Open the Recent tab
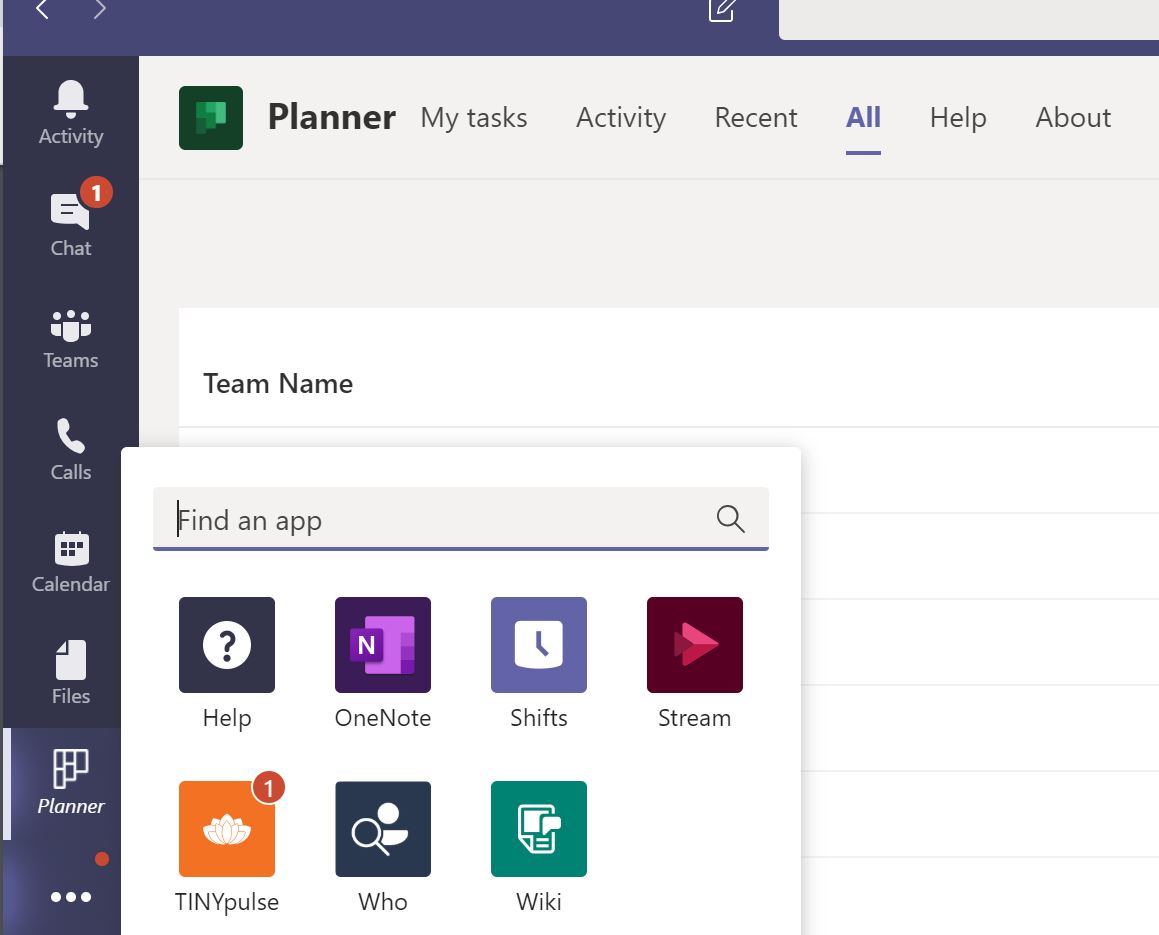1159x935 pixels. pos(755,118)
